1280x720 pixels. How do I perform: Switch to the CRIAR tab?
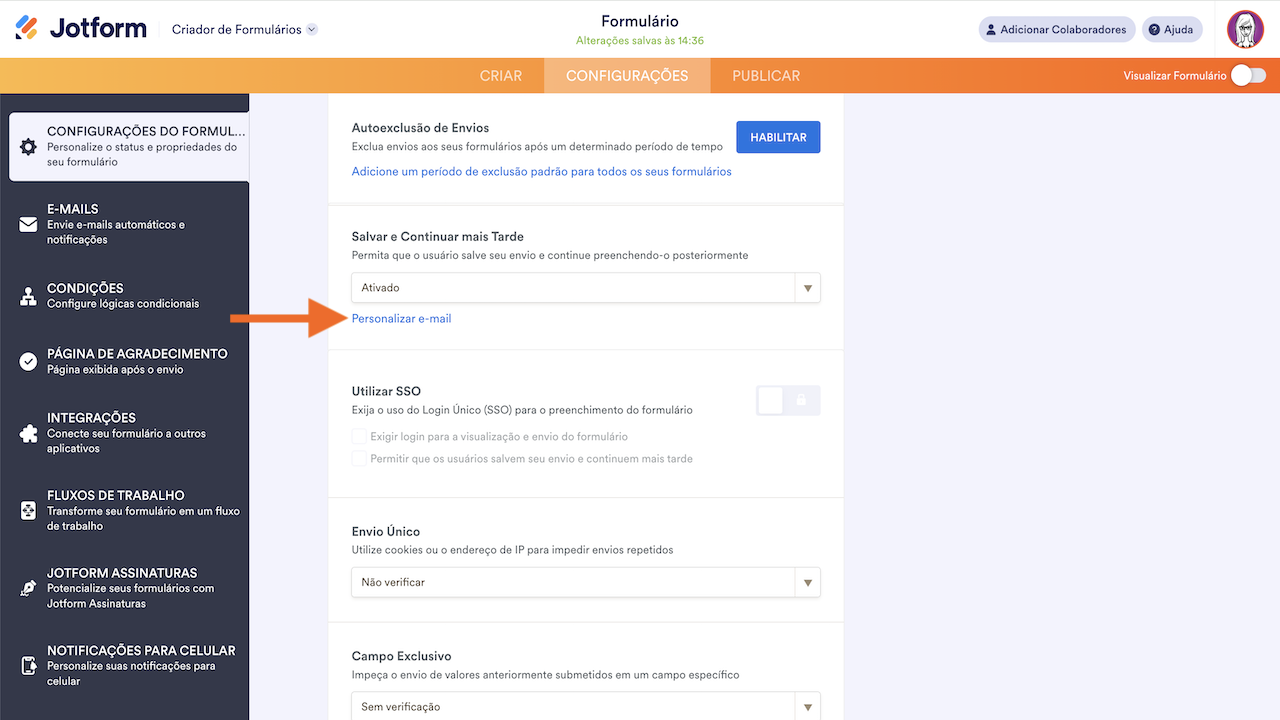pos(501,76)
